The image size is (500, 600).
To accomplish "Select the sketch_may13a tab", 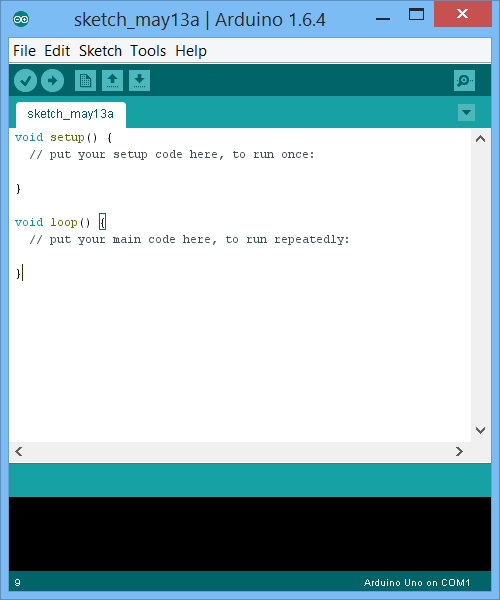I will (71, 114).
